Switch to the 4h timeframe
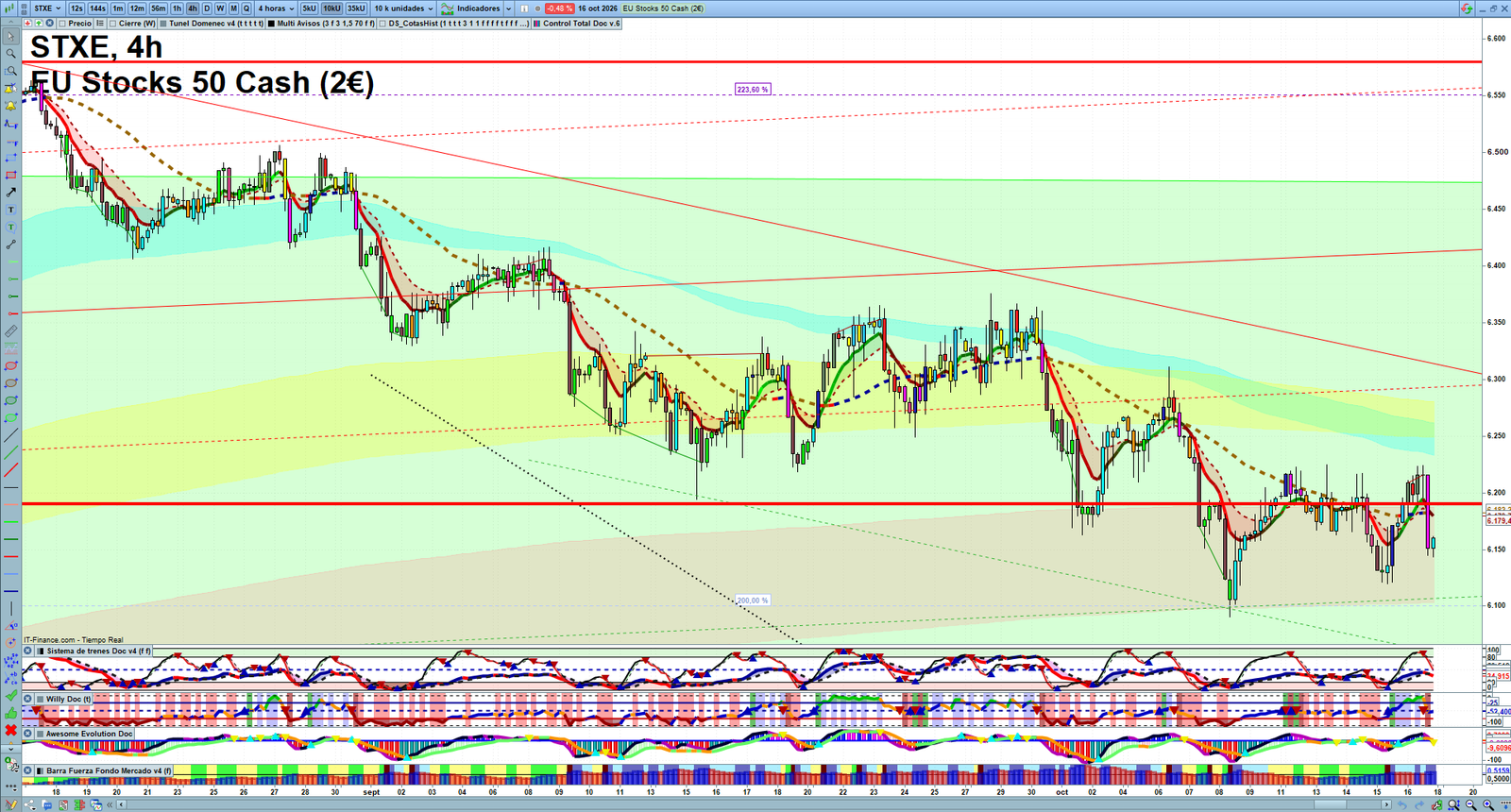This screenshot has height=812, width=1511. coord(193,8)
